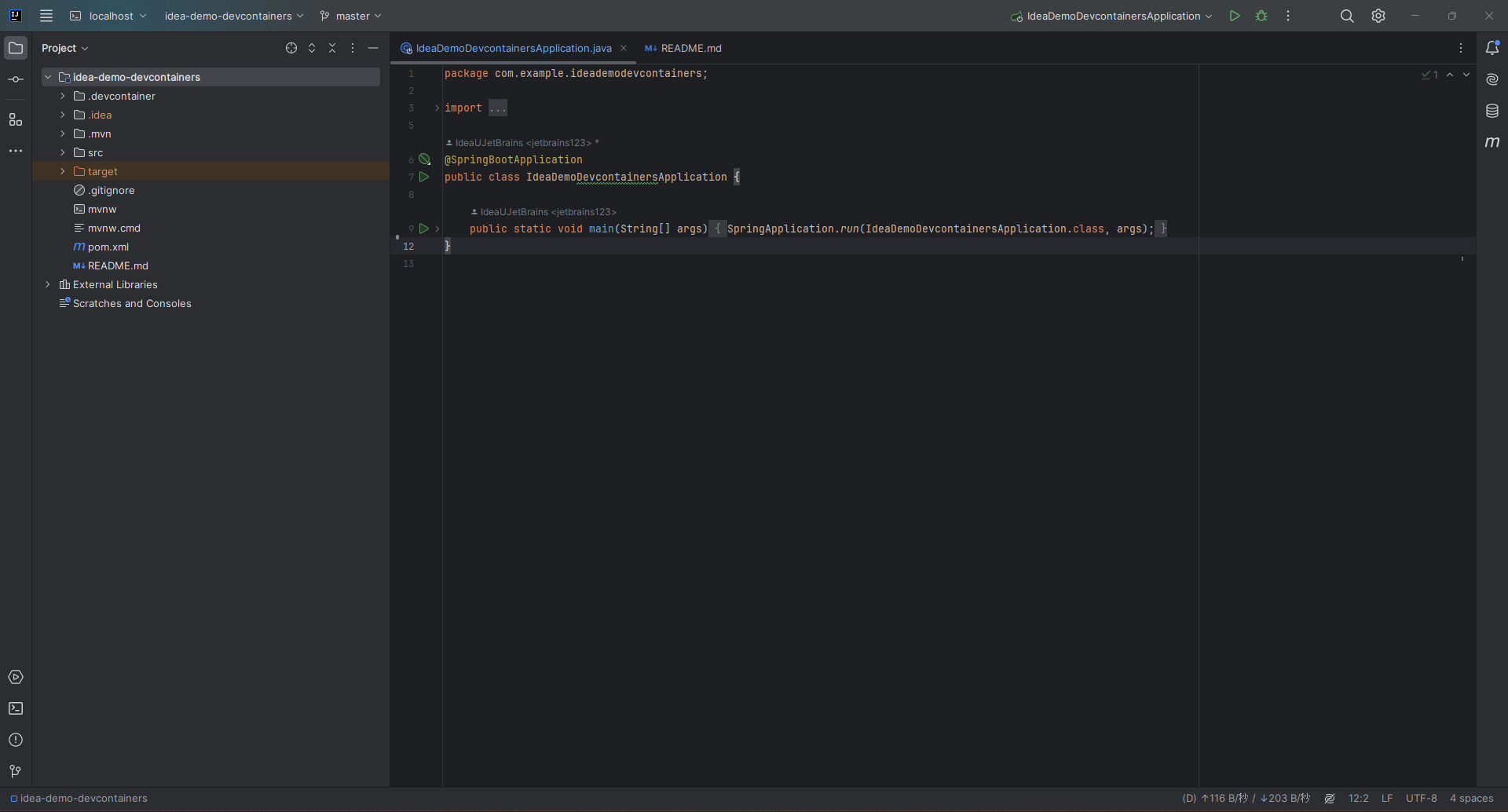Collapse idea-demo-devcontainers root node
The height and width of the screenshot is (812, 1508).
point(48,77)
